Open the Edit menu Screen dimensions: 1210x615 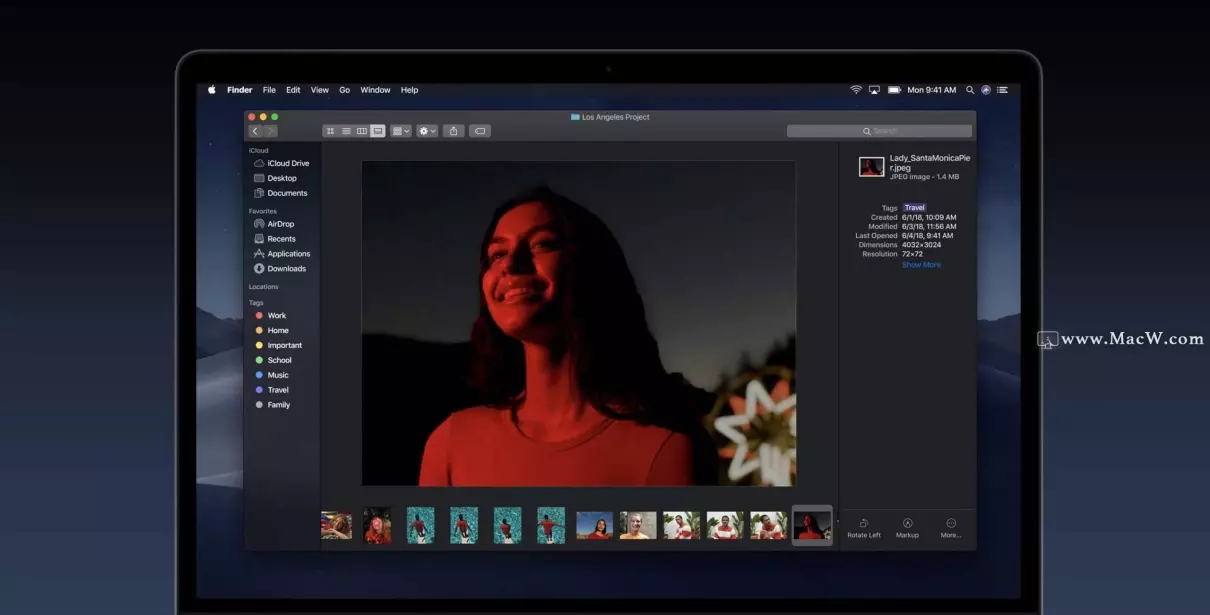tap(293, 90)
